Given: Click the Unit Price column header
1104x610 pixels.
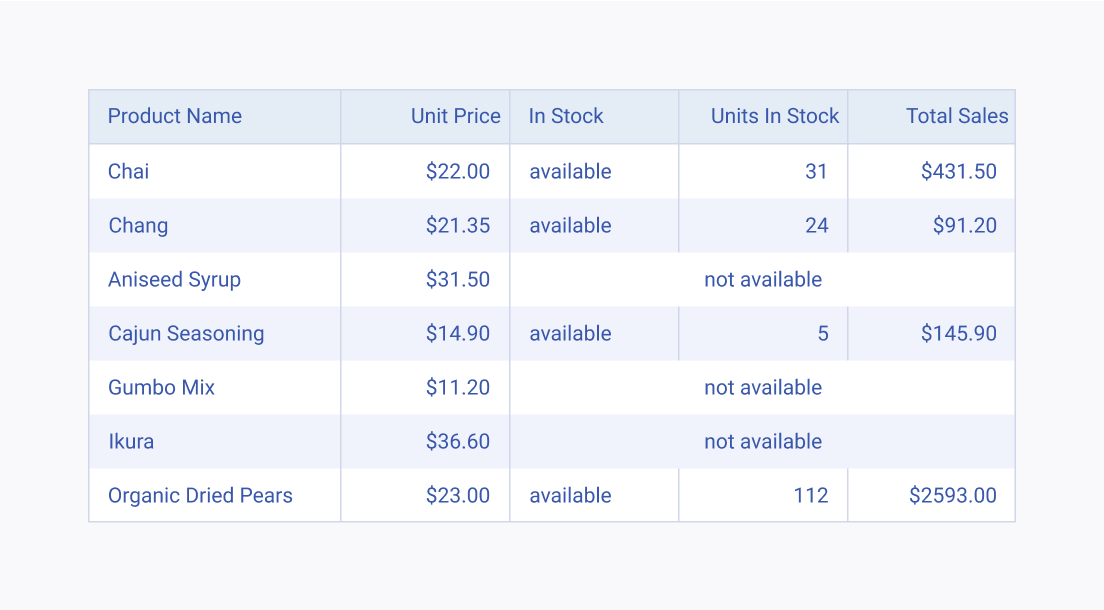Looking at the screenshot, I should pyautogui.click(x=425, y=116).
